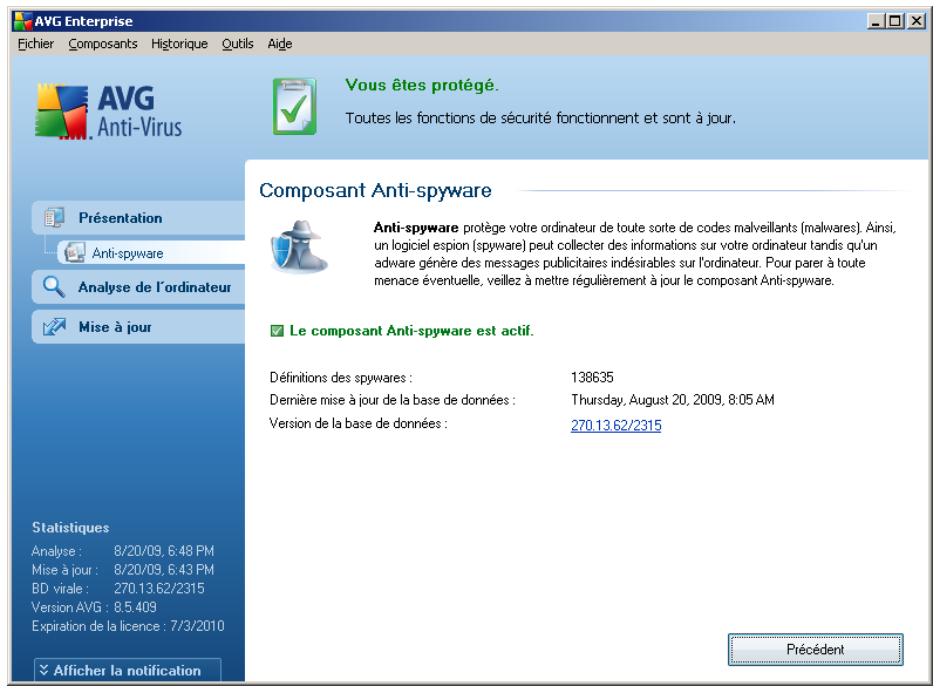Open the Aide menu
The height and width of the screenshot is (689, 940).
(279, 44)
